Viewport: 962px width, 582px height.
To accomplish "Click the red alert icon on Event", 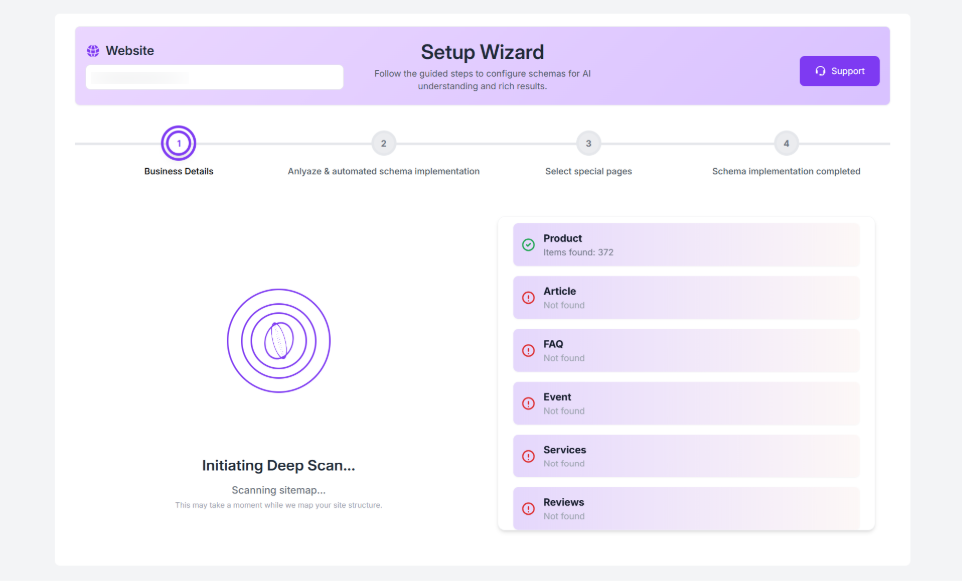I will (x=528, y=404).
